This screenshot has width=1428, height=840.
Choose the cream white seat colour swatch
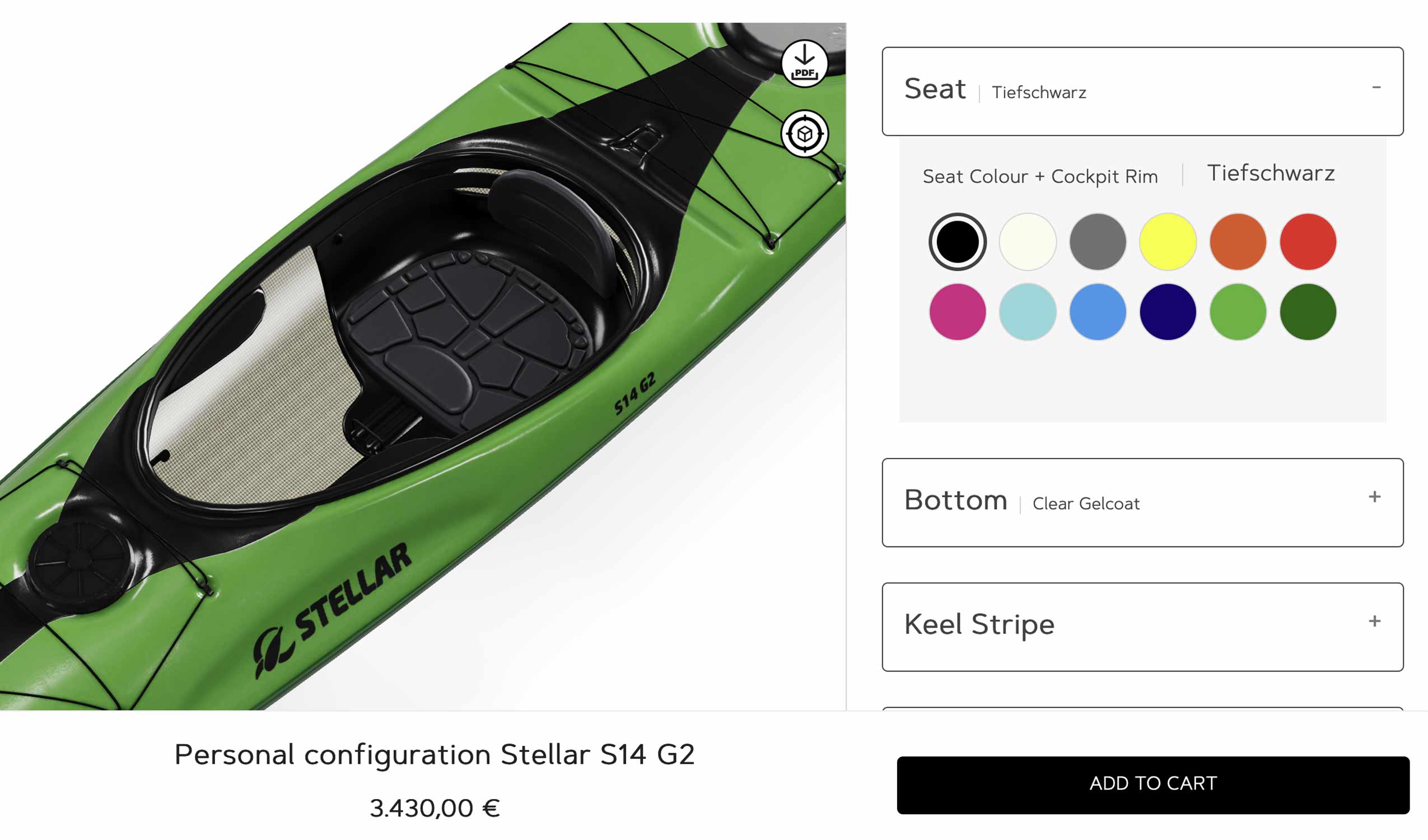(1028, 242)
